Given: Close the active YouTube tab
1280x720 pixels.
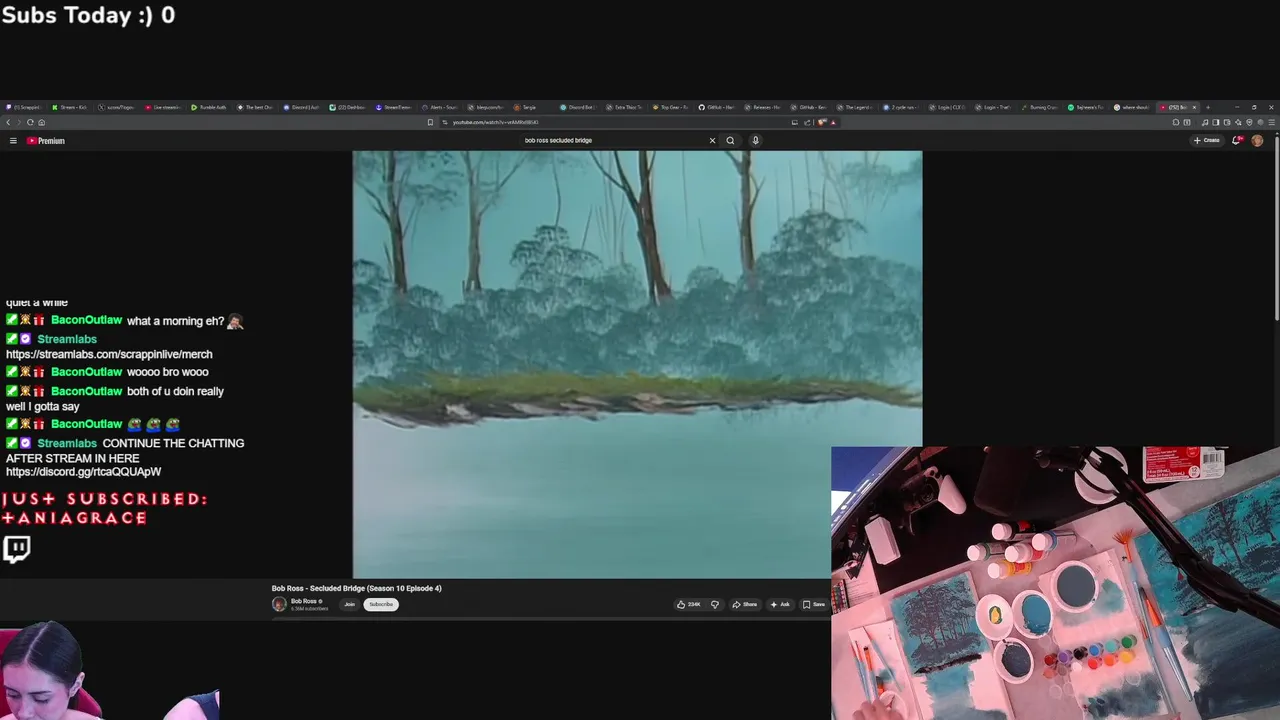Looking at the screenshot, I should pyautogui.click(x=1194, y=107).
